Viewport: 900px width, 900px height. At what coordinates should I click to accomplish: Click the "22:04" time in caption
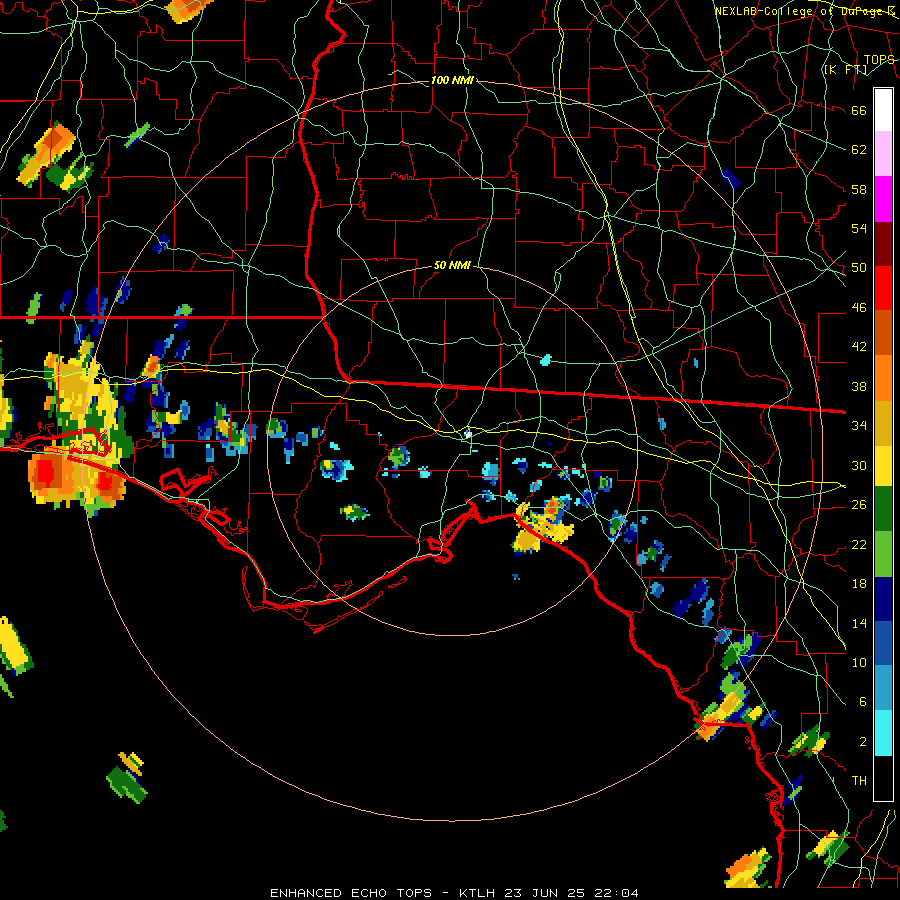616,893
